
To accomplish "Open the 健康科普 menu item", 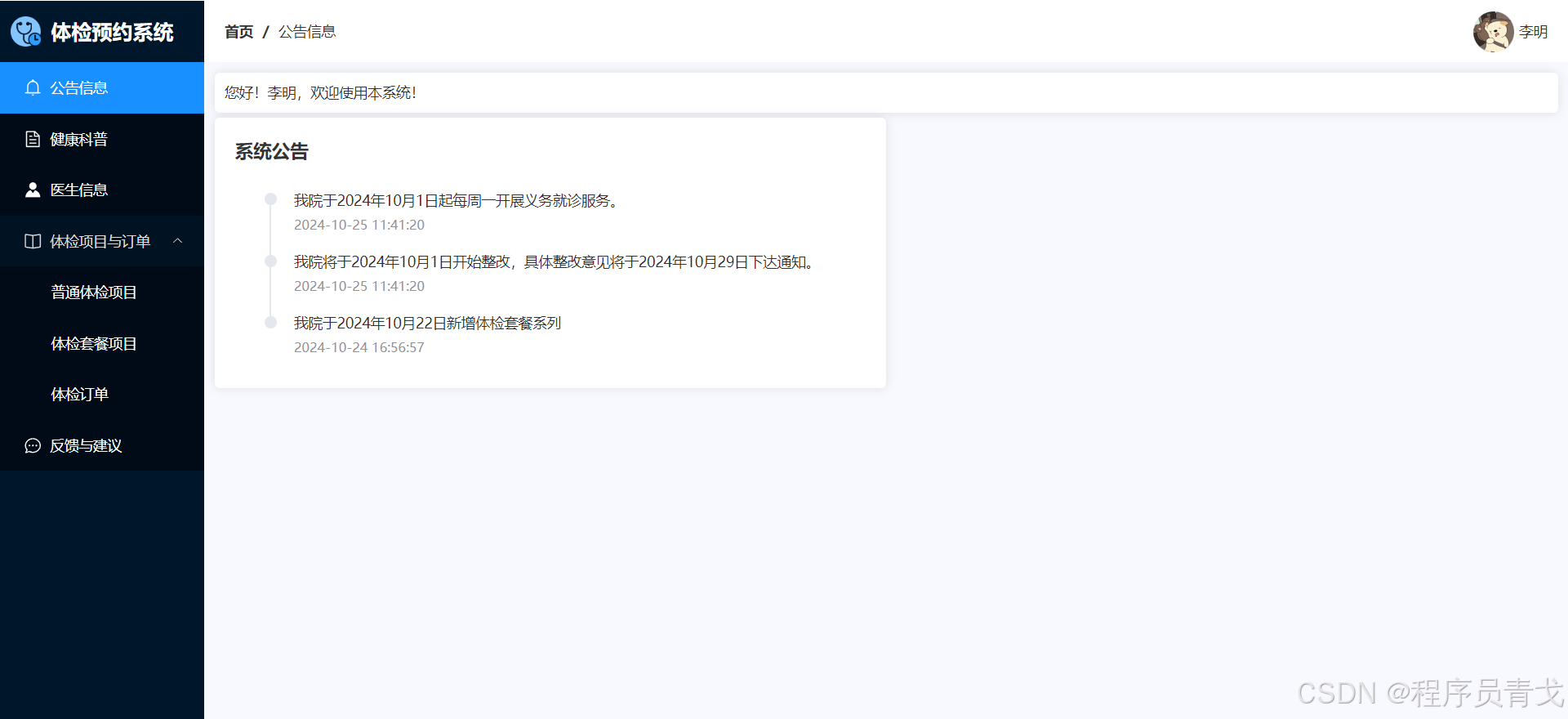I will point(102,139).
